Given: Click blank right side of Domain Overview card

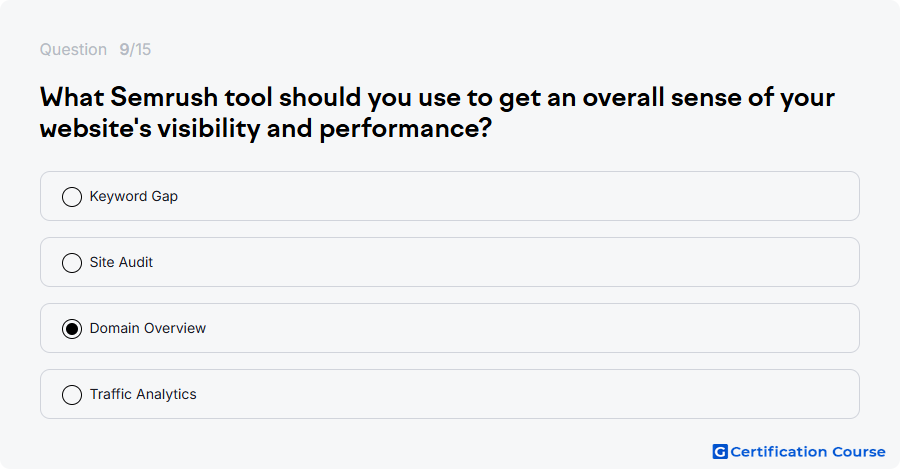Looking at the screenshot, I should pos(631,328).
